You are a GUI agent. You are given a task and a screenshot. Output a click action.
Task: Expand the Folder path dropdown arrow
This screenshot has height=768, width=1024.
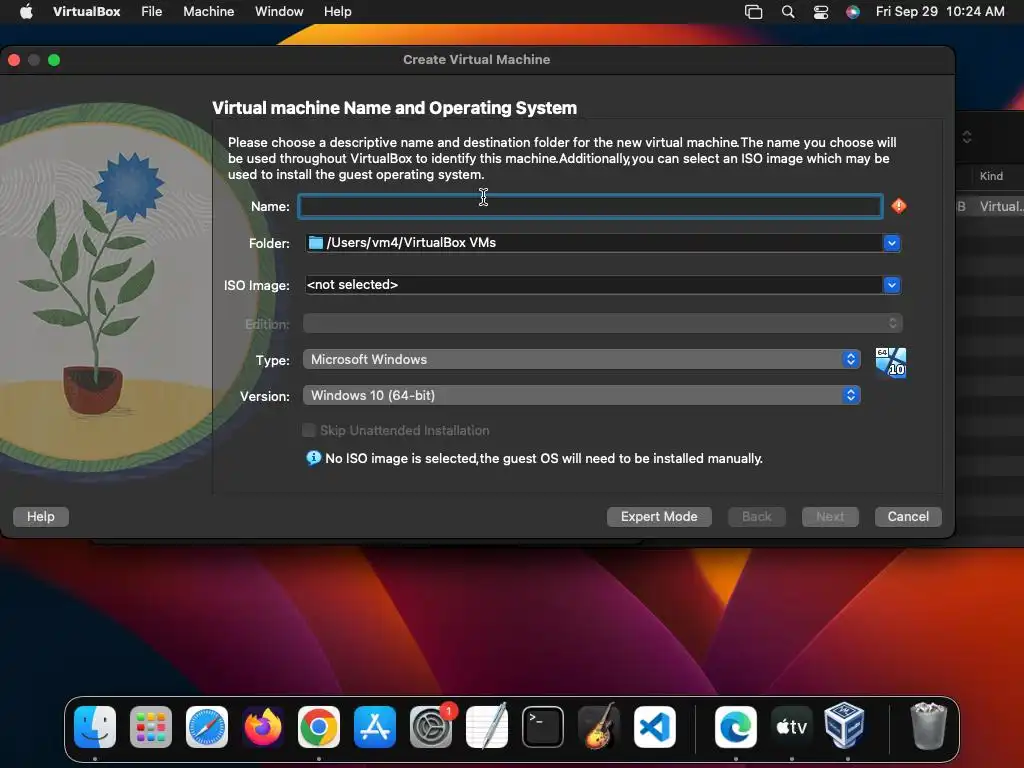tap(891, 243)
